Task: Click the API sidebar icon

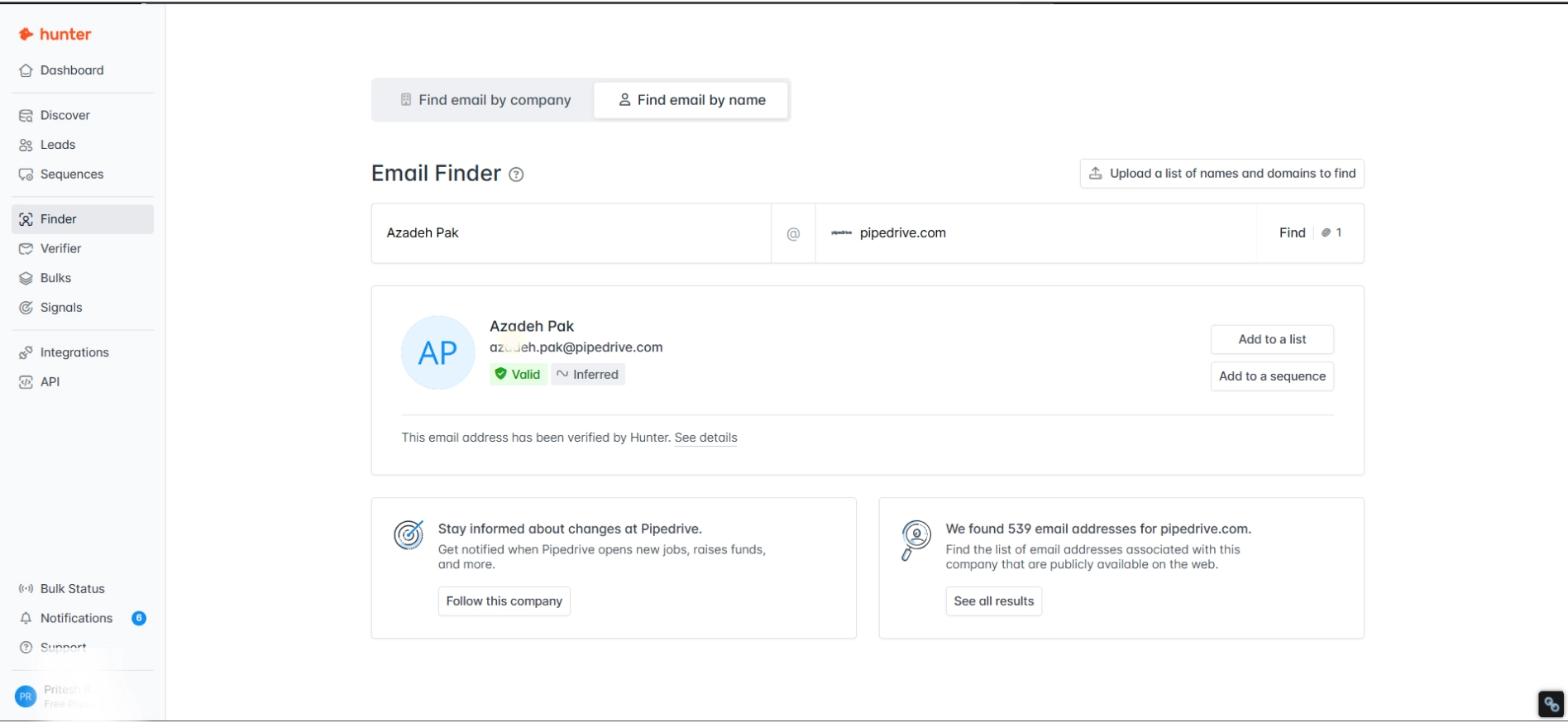Action: (26, 381)
